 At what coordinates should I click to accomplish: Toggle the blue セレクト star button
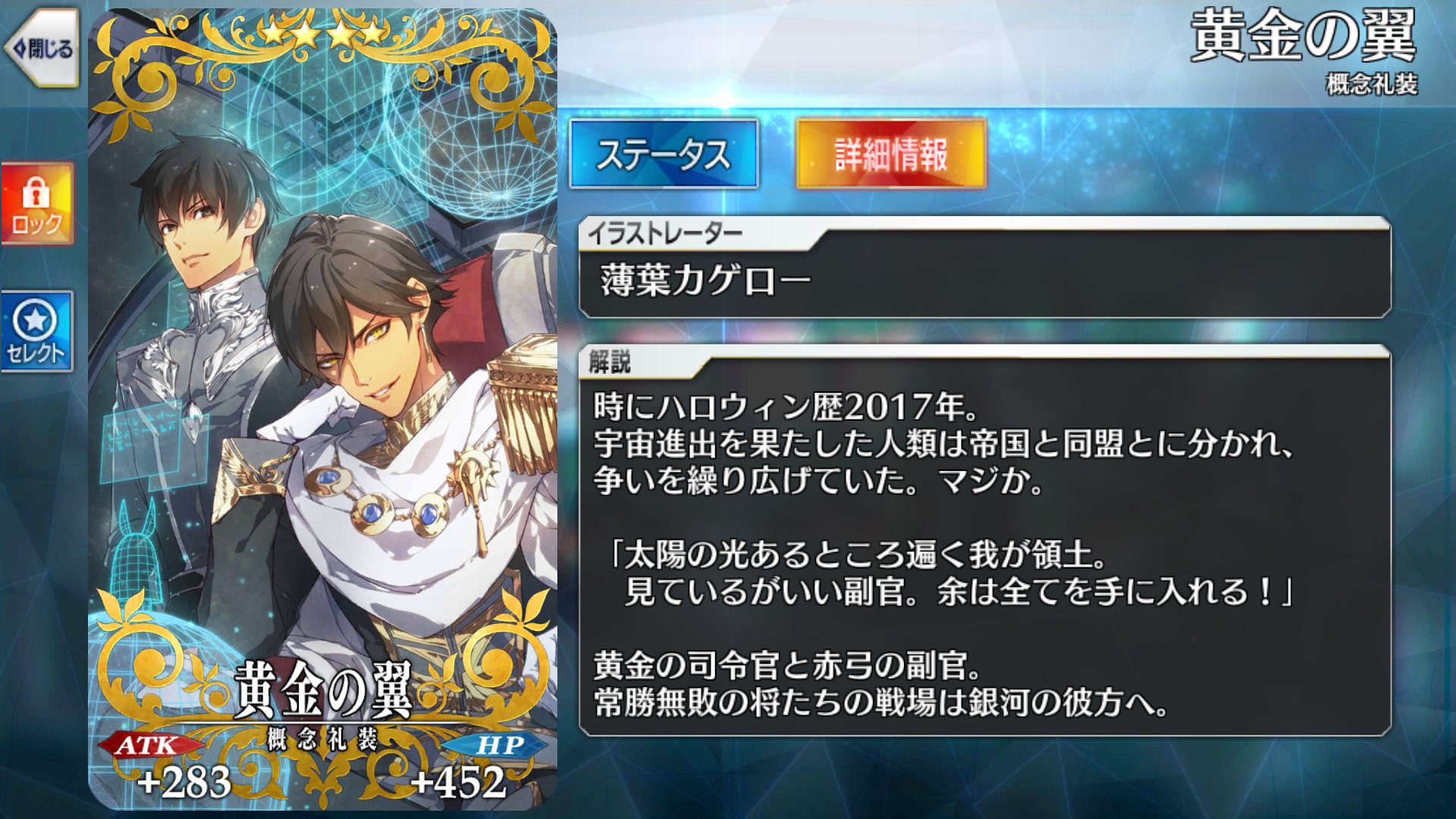coord(37,331)
